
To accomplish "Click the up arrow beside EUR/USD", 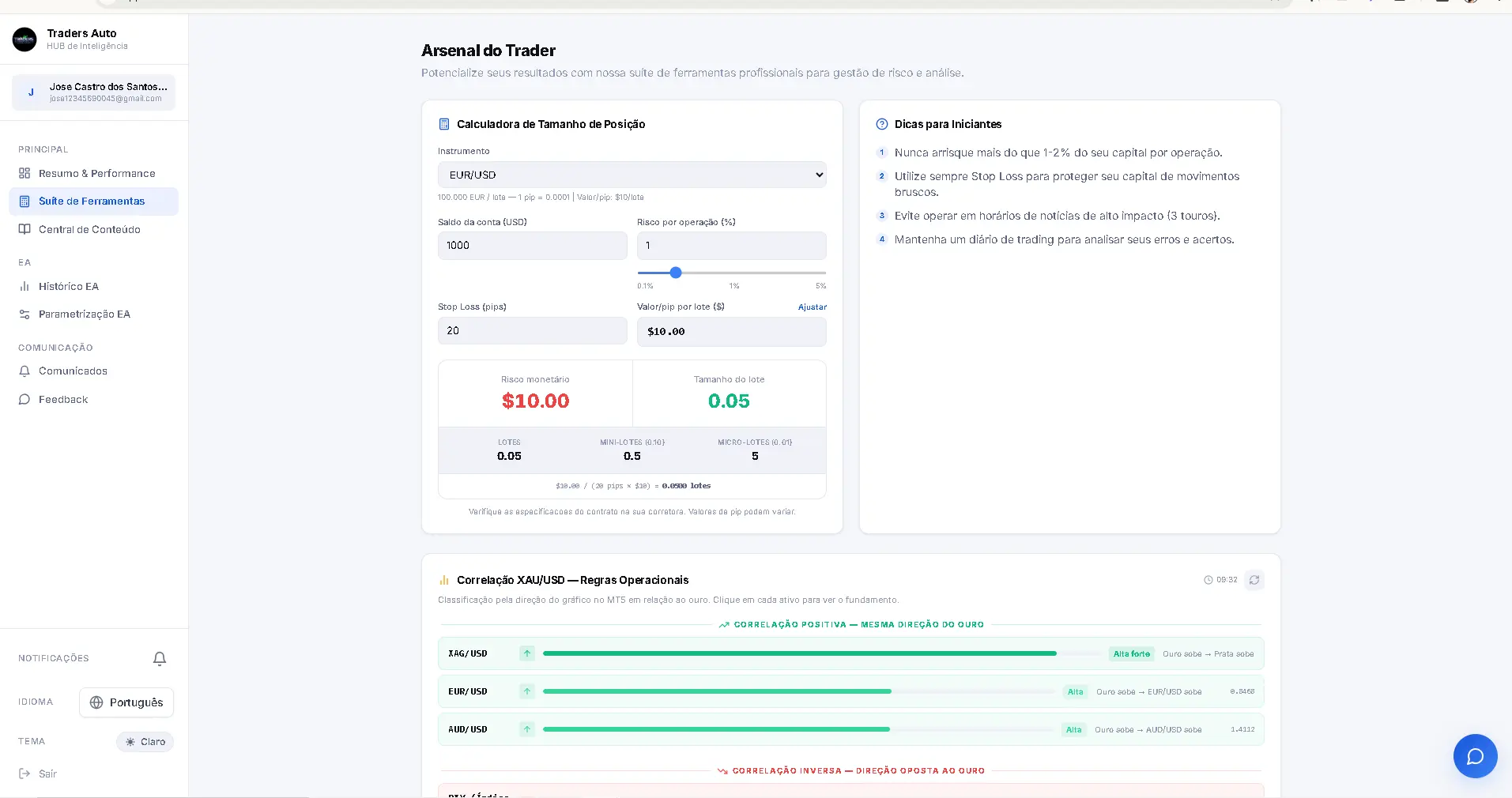I will tap(527, 691).
